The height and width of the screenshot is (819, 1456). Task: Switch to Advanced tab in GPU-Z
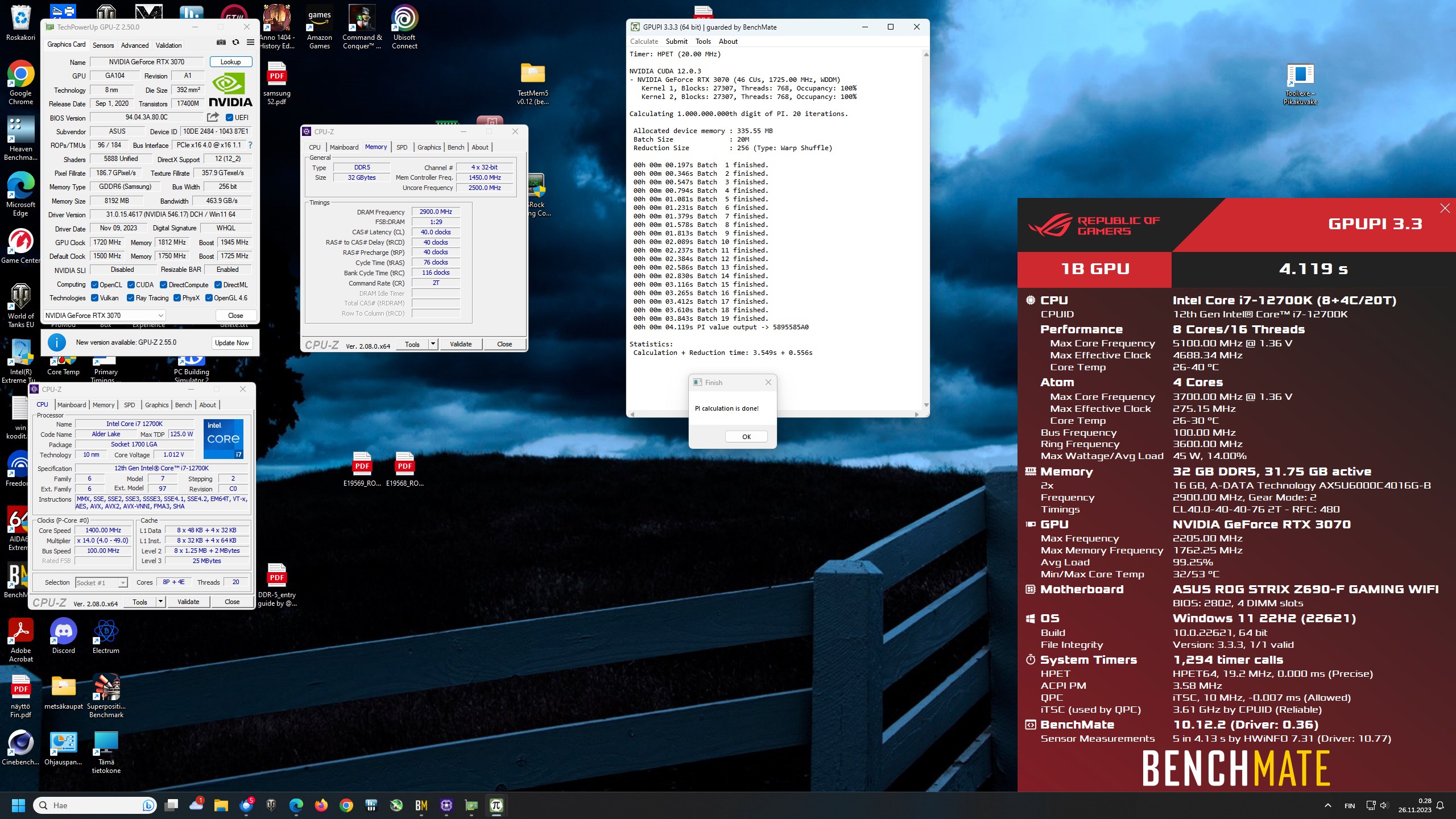[135, 45]
